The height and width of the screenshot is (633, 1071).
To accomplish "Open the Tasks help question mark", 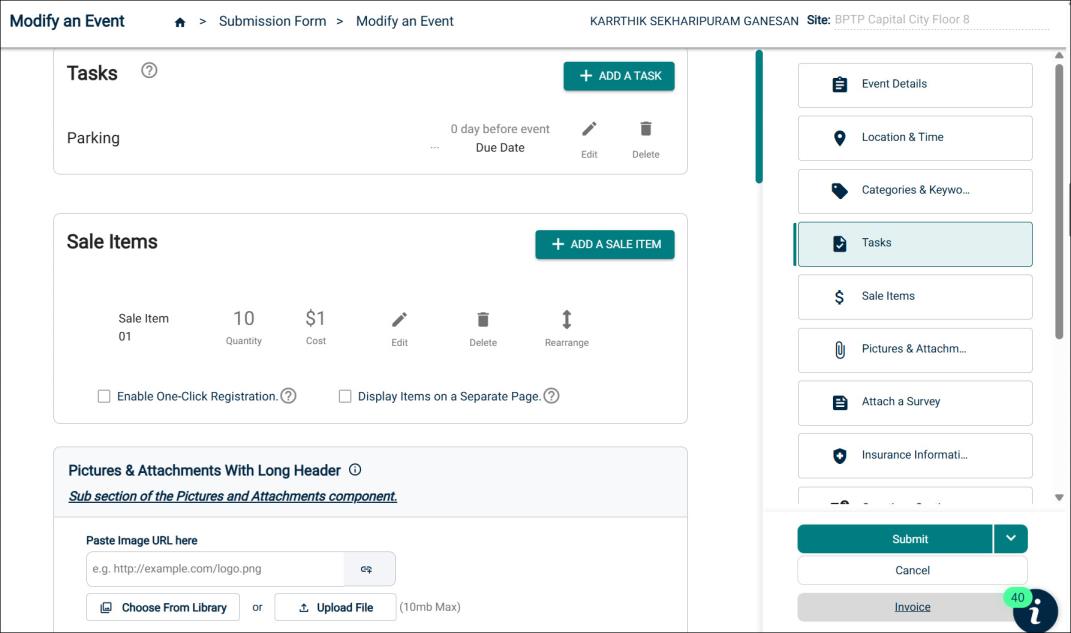I will [x=149, y=71].
